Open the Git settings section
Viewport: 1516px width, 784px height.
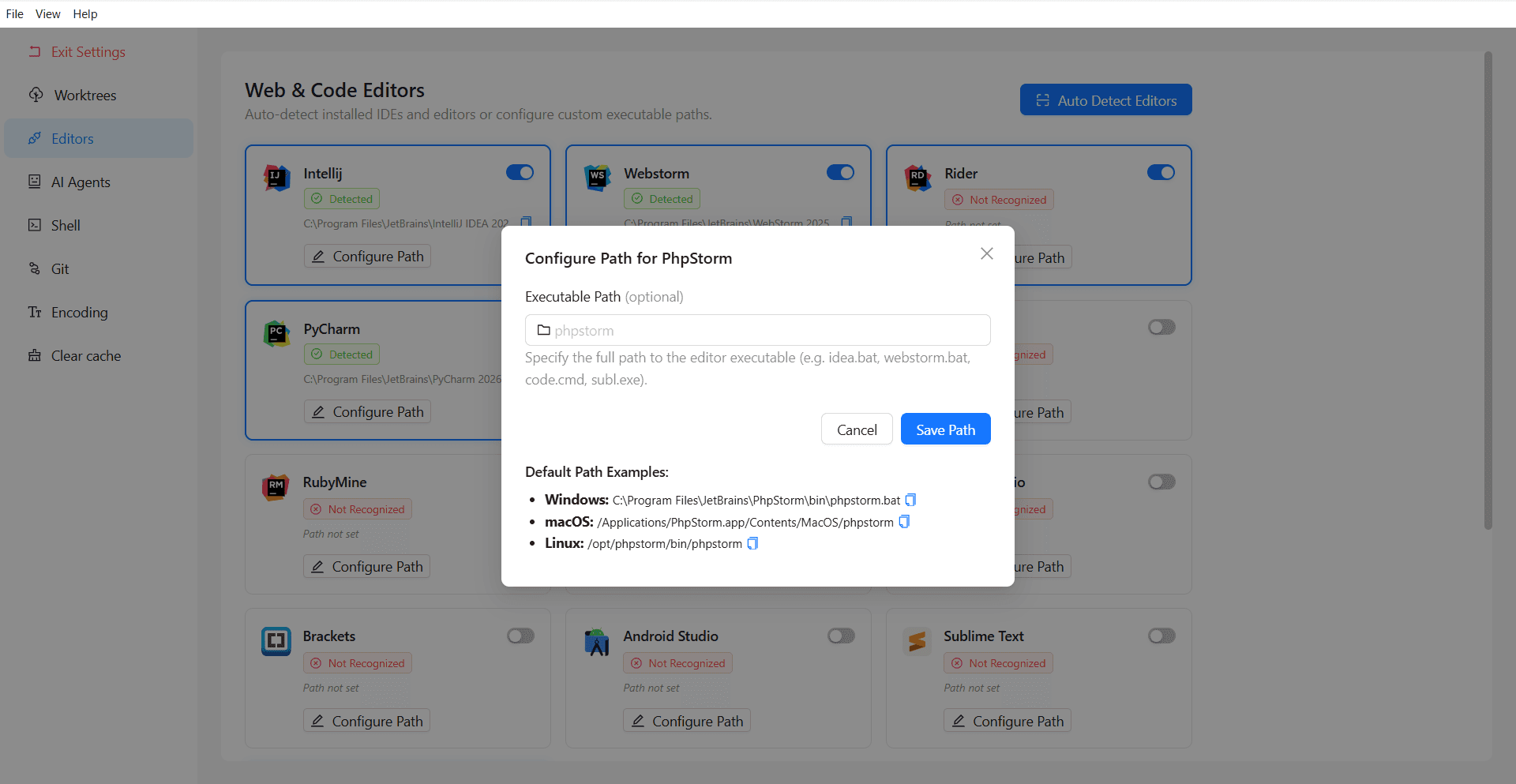pos(99,269)
